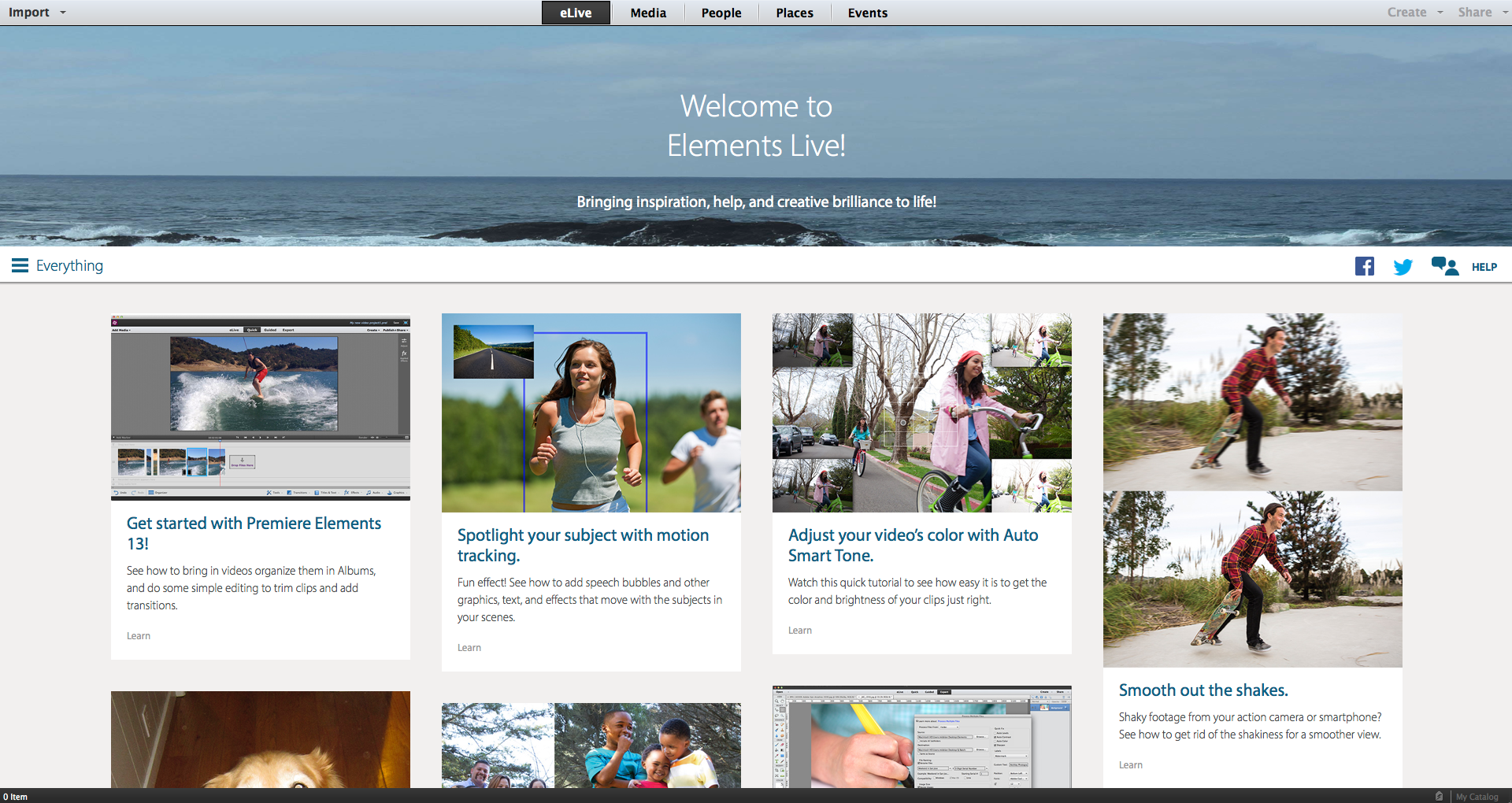This screenshot has height=803, width=1512.
Task: Open the Import dropdown
Action: pos(37,13)
